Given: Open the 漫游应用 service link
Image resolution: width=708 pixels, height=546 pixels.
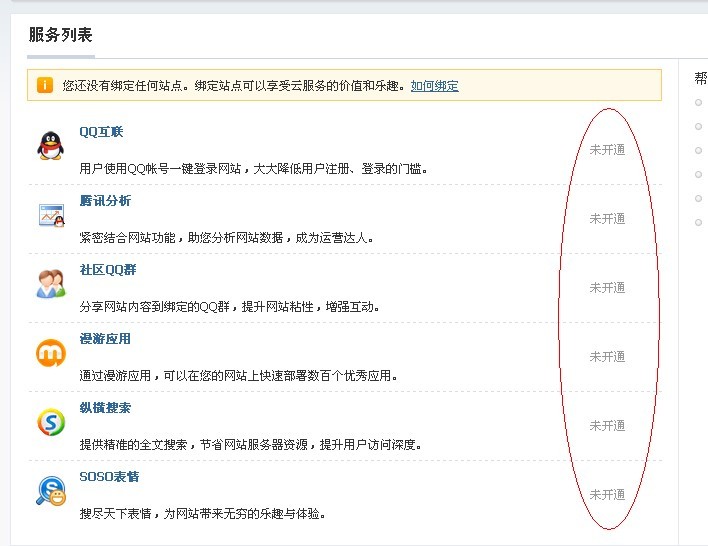Looking at the screenshot, I should 105,339.
